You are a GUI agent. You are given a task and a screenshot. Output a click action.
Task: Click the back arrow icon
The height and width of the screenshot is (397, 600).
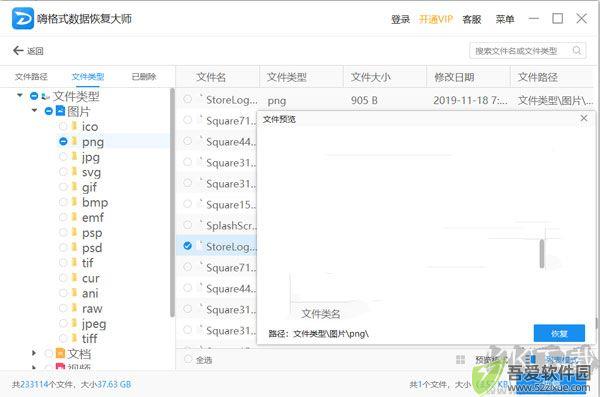click(18, 51)
